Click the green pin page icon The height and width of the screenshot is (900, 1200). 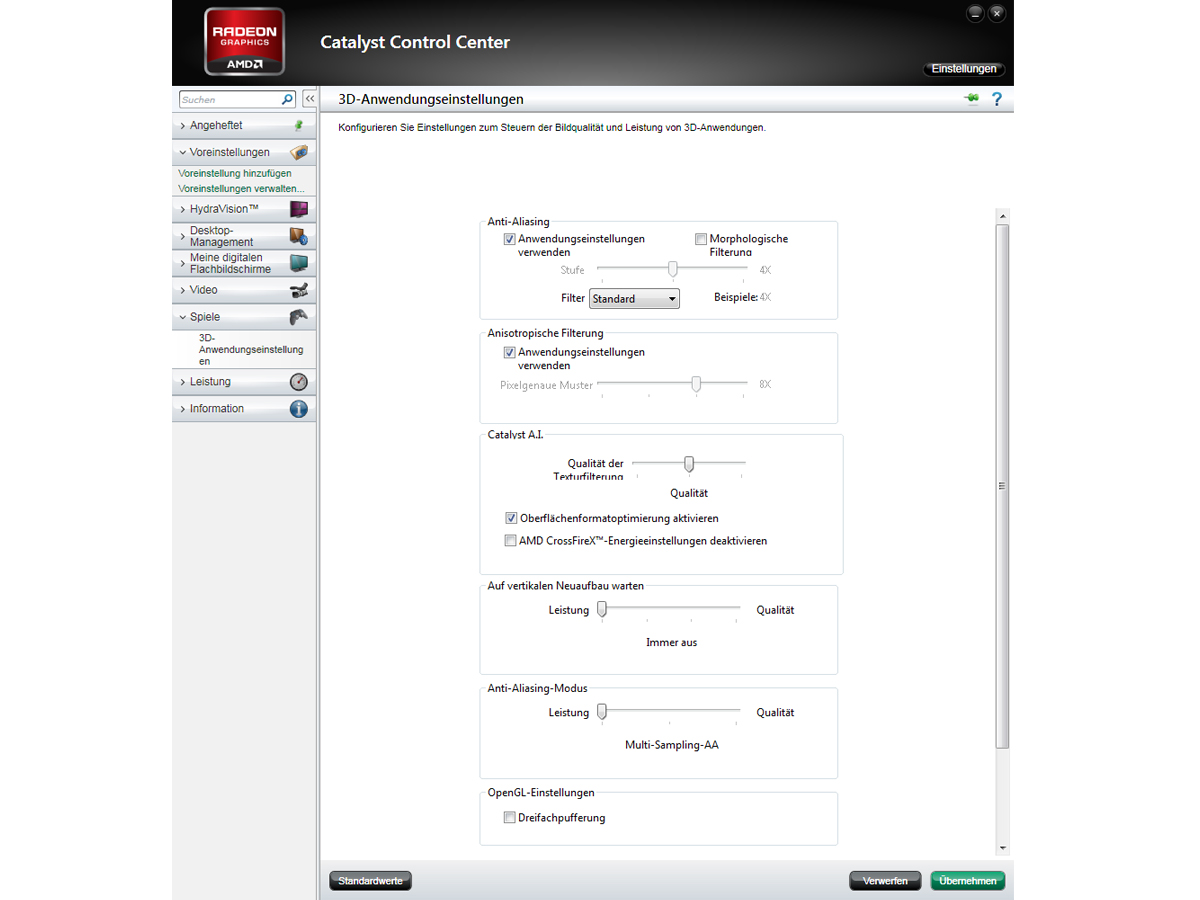[971, 99]
